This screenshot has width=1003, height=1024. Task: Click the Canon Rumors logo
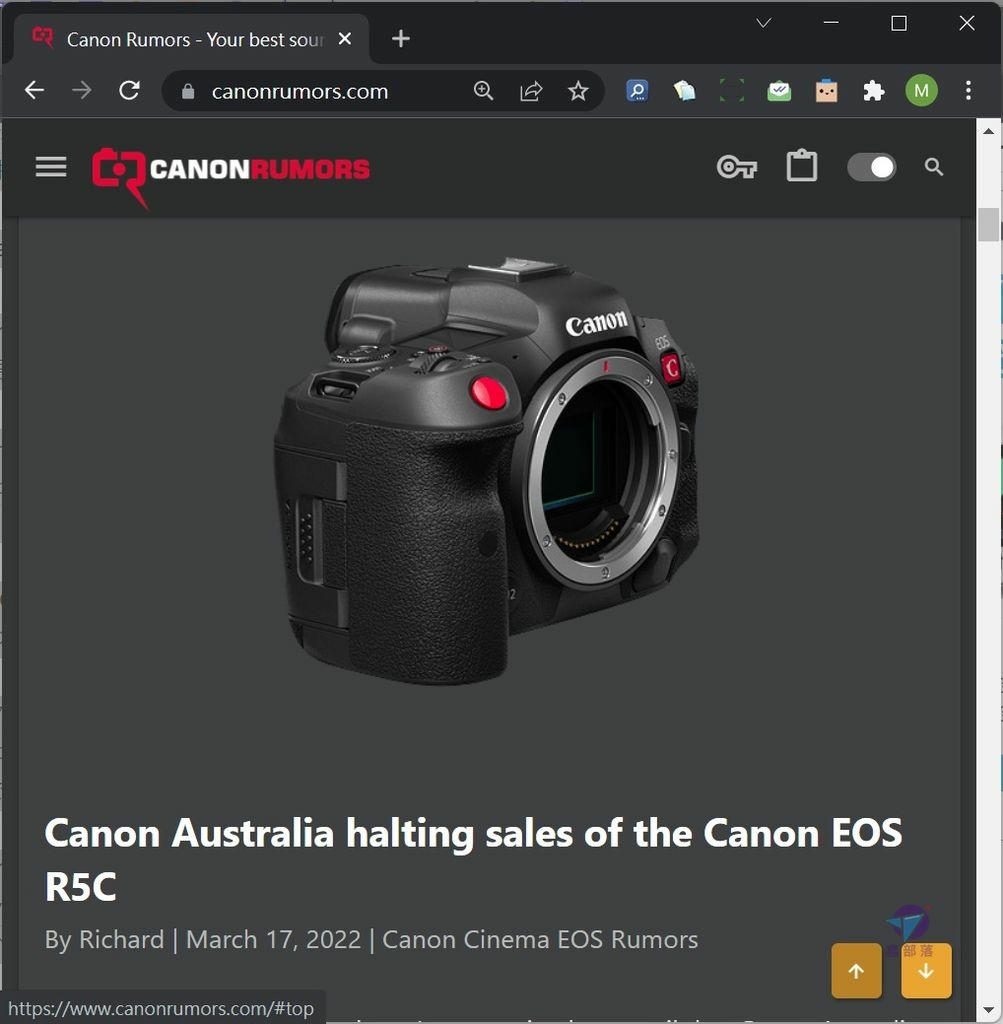tap(231, 176)
